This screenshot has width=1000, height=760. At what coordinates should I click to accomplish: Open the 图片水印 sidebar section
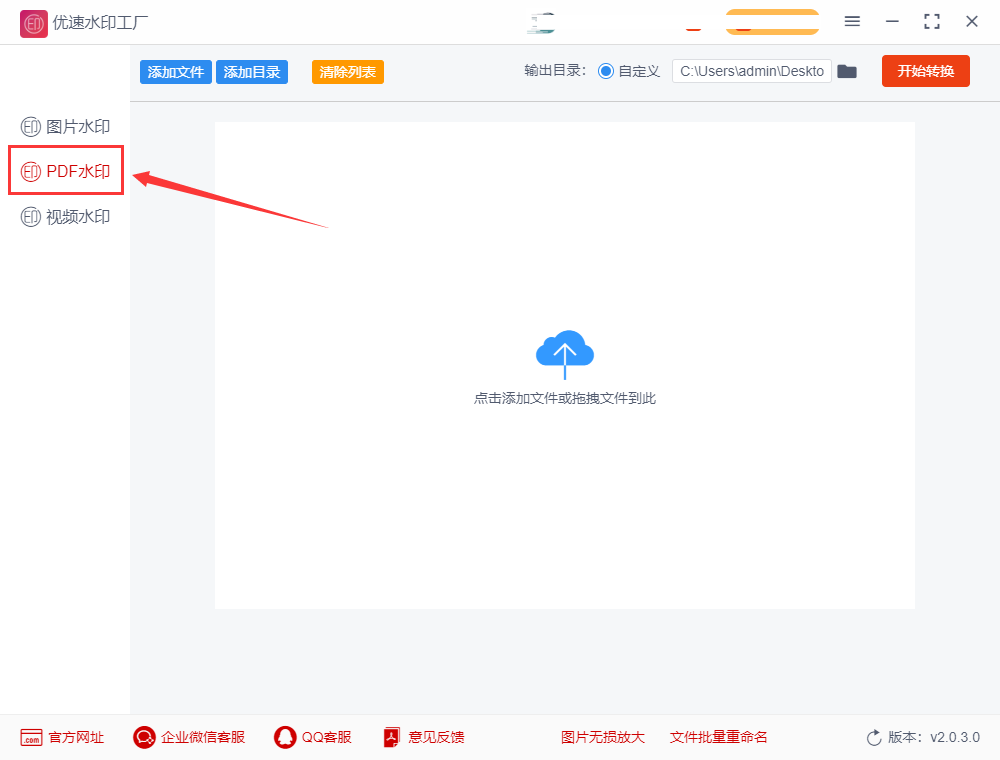point(65,127)
